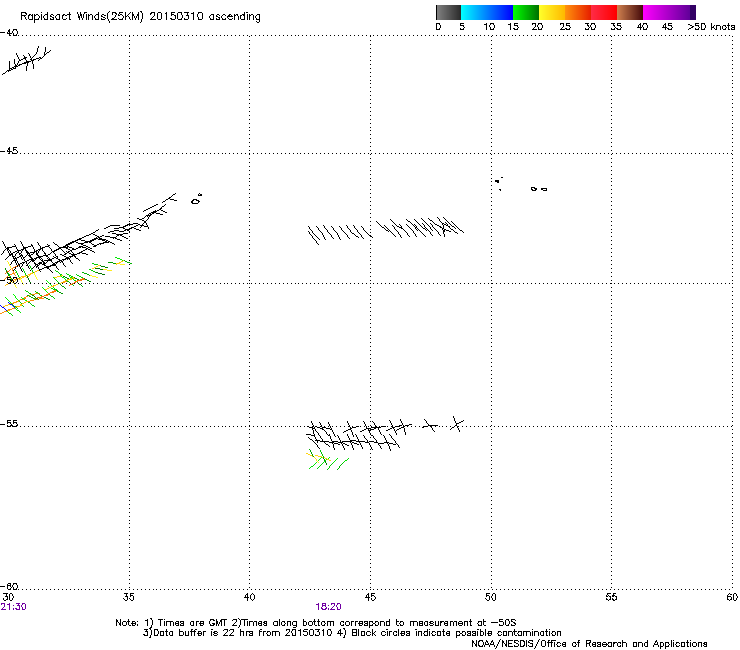Click the 'NOAA/NESDIS/Office of Research and Applications' credit

[x=589, y=644]
